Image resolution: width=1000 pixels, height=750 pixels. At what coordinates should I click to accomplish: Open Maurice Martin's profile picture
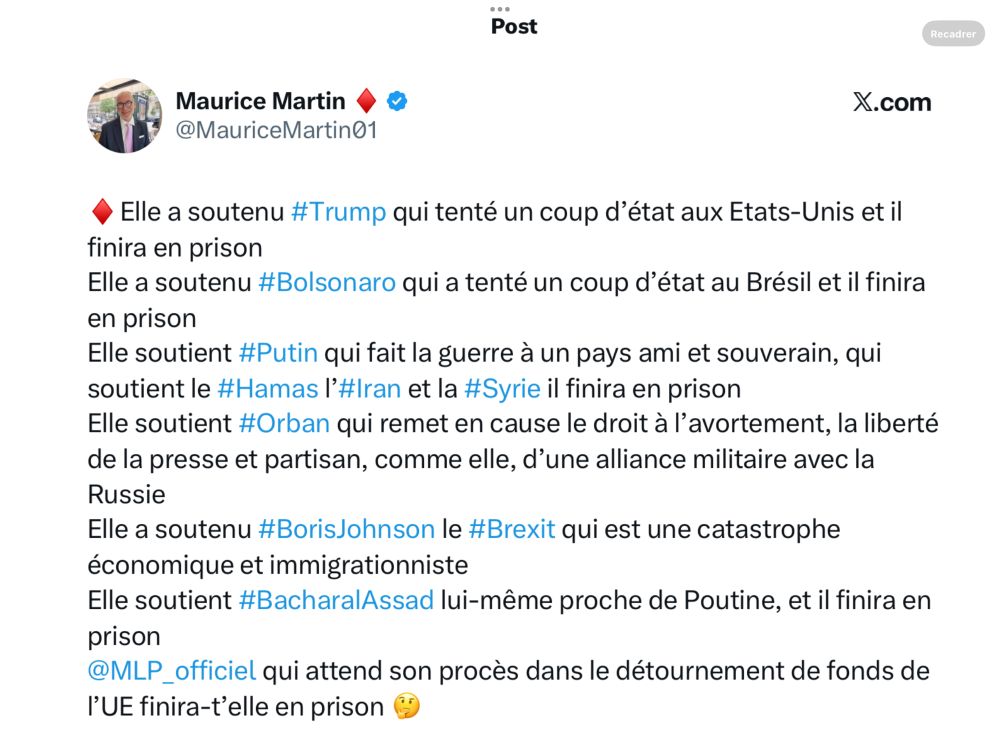click(124, 115)
